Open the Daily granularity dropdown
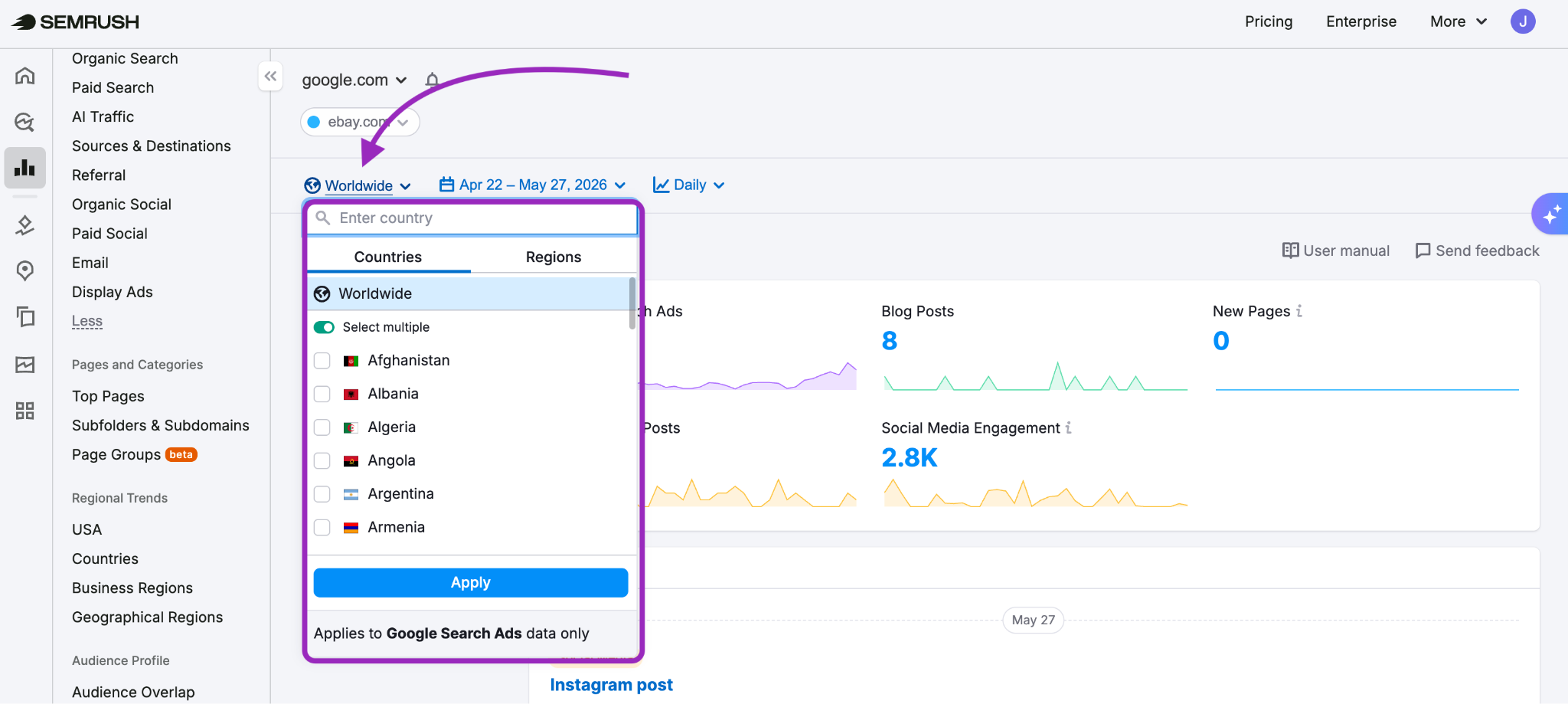 pos(688,185)
